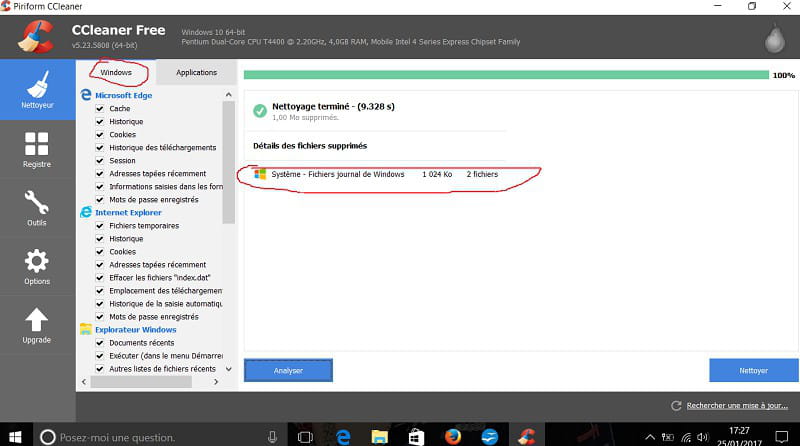Click the Nettoyer button
This screenshot has height=446, width=800.
point(754,370)
